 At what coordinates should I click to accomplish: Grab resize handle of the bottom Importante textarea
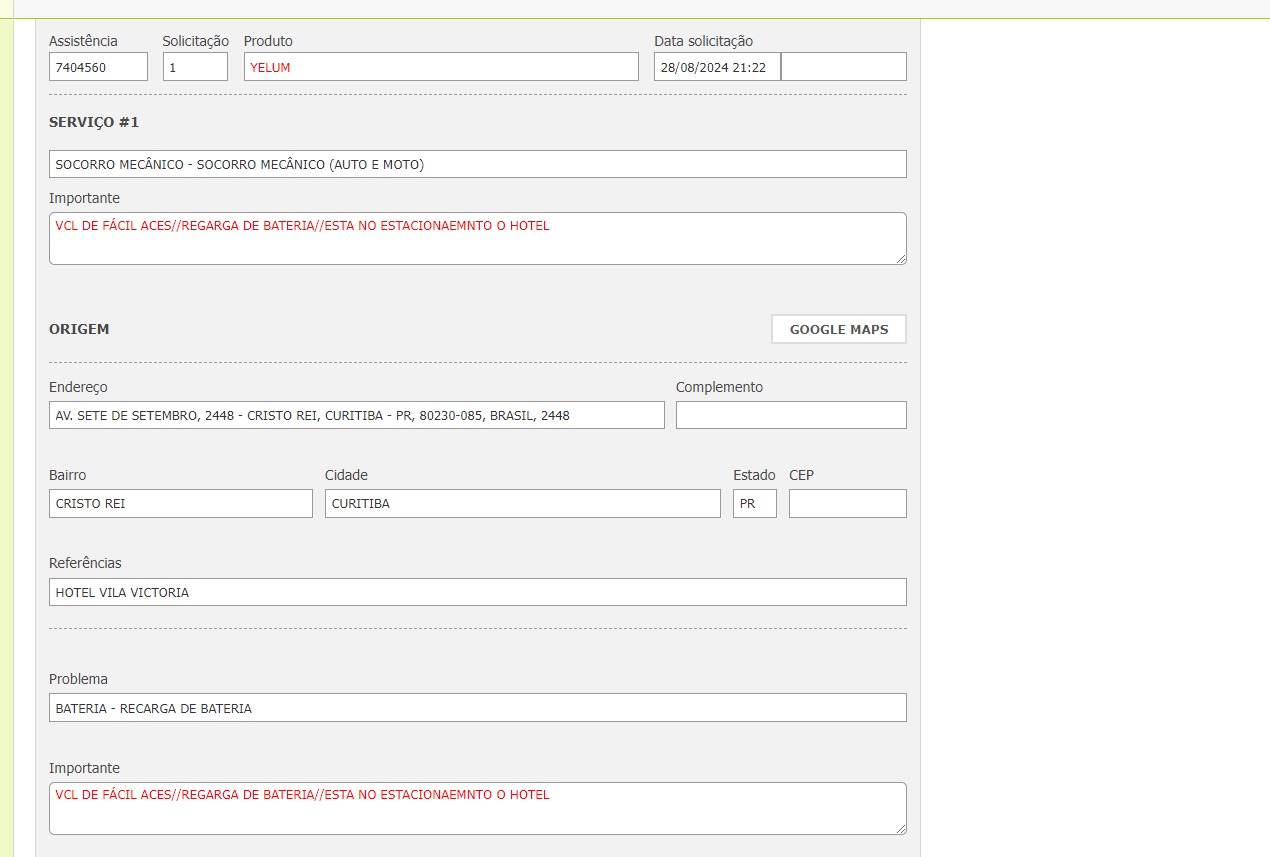[x=900, y=828]
